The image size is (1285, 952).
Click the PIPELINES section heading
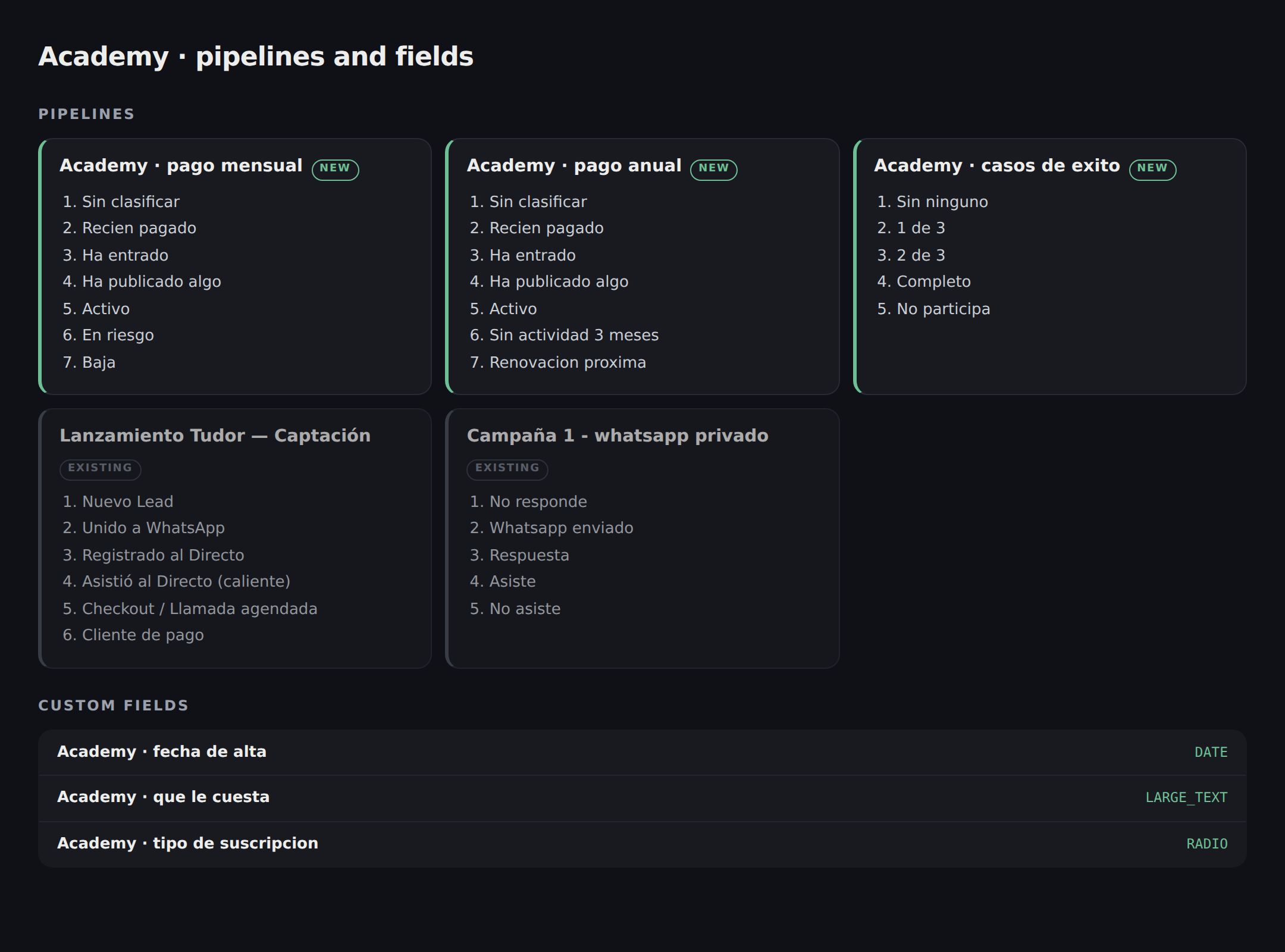tap(87, 114)
